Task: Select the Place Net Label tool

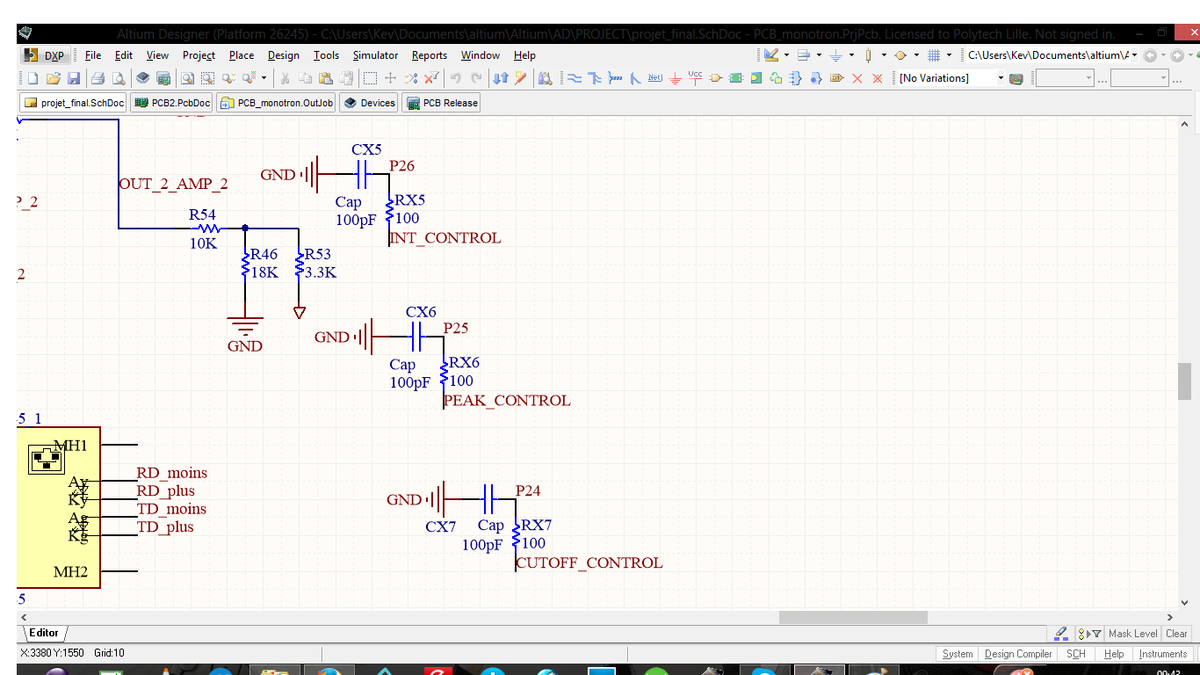Action: point(654,78)
